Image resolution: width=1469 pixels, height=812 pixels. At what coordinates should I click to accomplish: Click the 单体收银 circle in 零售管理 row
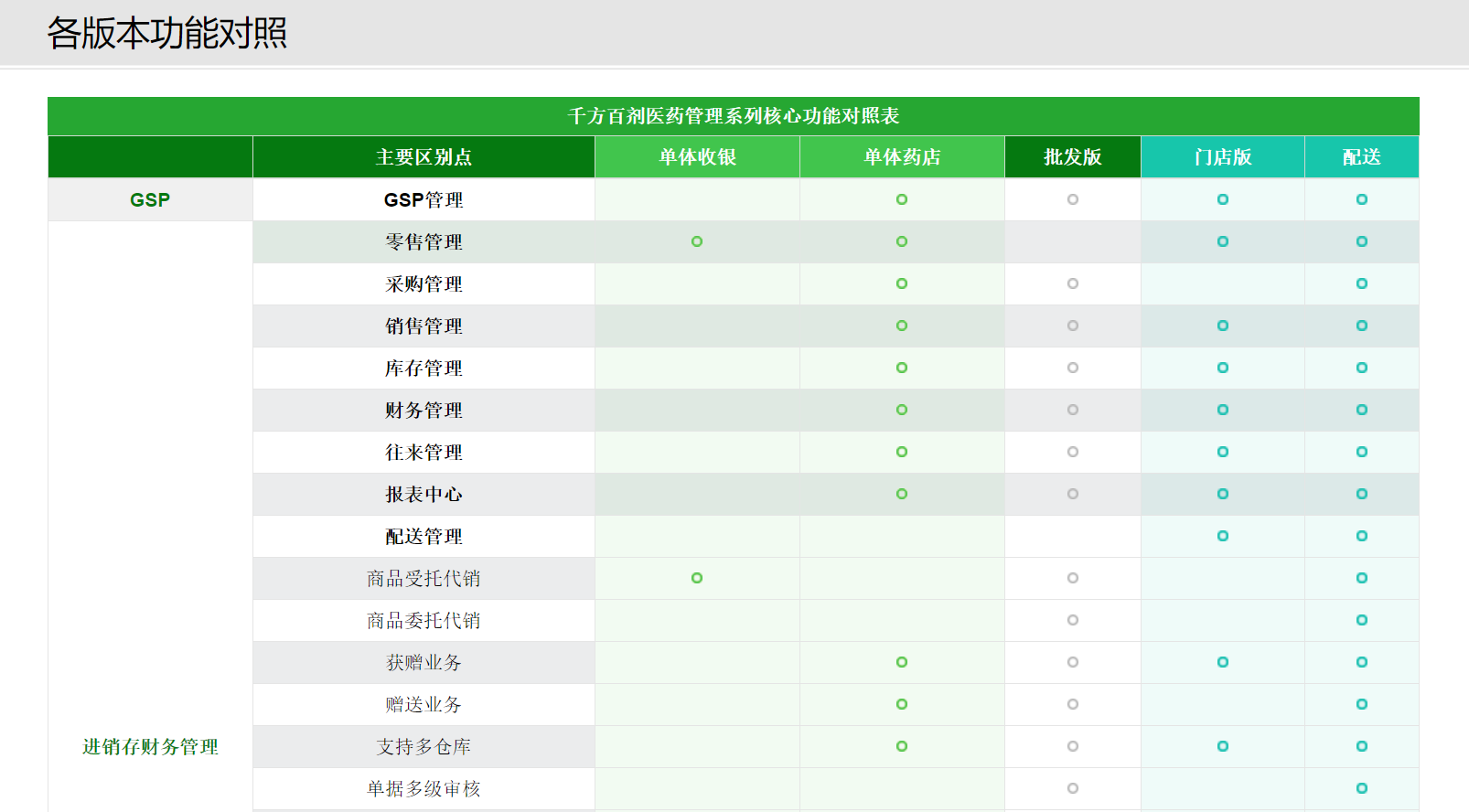click(x=697, y=241)
